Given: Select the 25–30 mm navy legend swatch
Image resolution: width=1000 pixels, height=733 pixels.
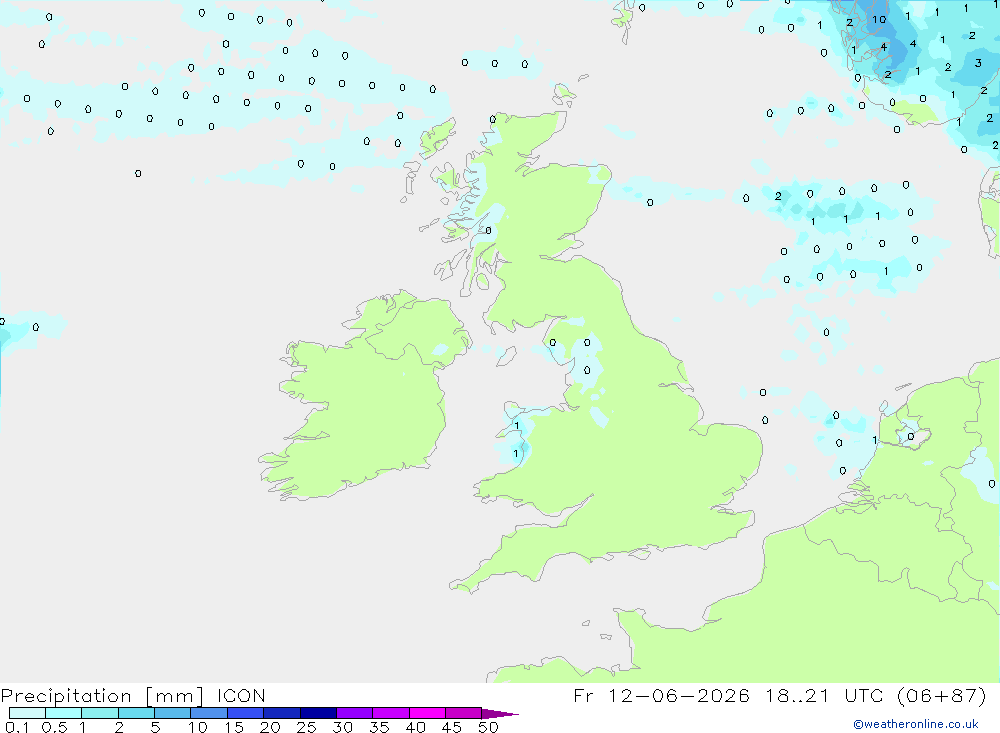Looking at the screenshot, I should point(318,713).
